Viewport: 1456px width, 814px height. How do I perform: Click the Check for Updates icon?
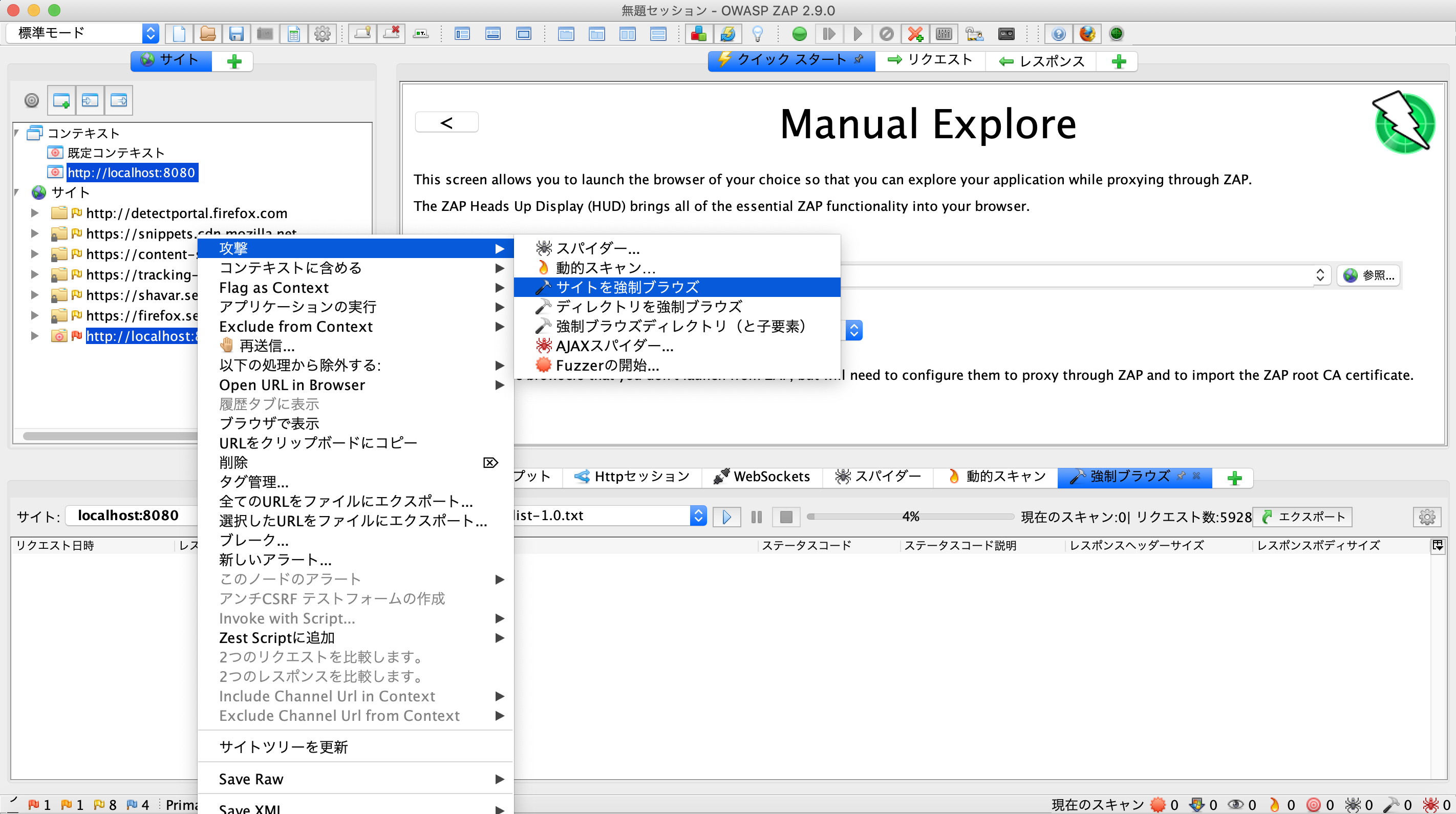728,34
